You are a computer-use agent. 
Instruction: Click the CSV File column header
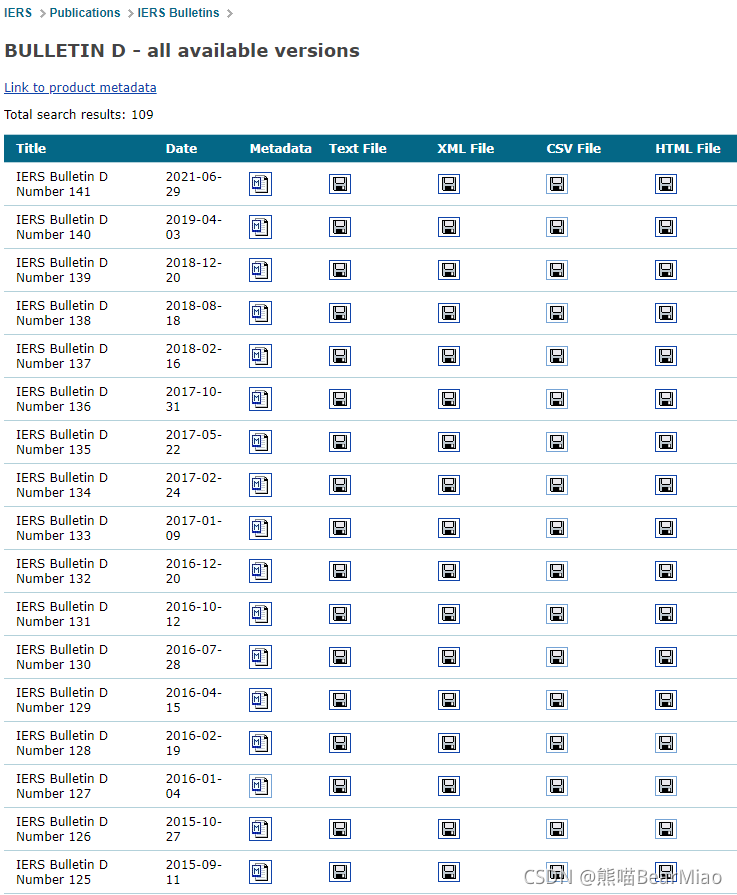tap(573, 148)
